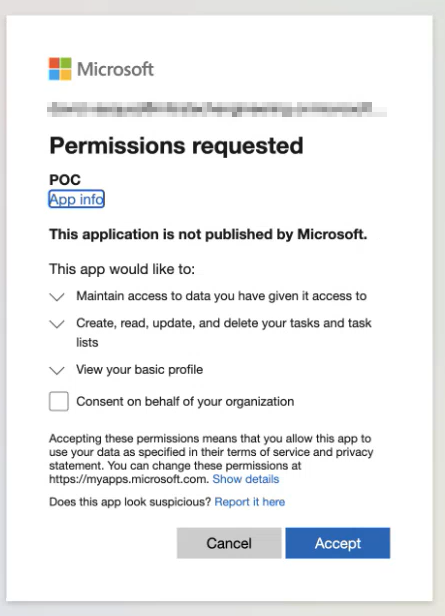The width and height of the screenshot is (445, 616).
Task: Click the 'Permissions requested' heading
Action: (176, 146)
